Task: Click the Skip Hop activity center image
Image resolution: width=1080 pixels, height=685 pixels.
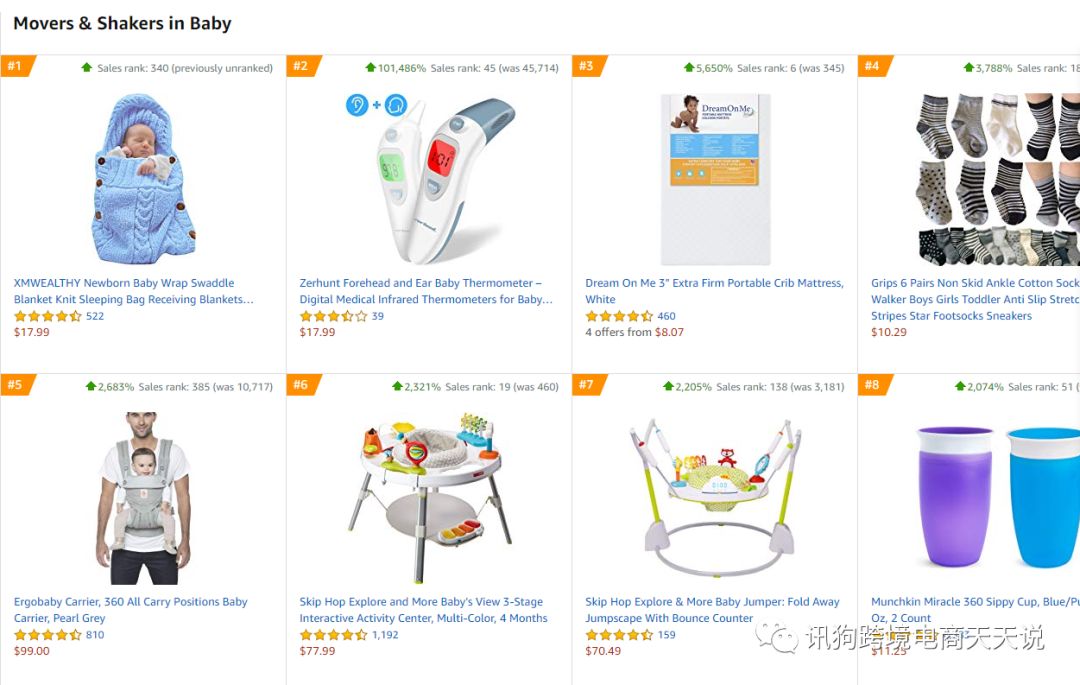Action: [430, 498]
